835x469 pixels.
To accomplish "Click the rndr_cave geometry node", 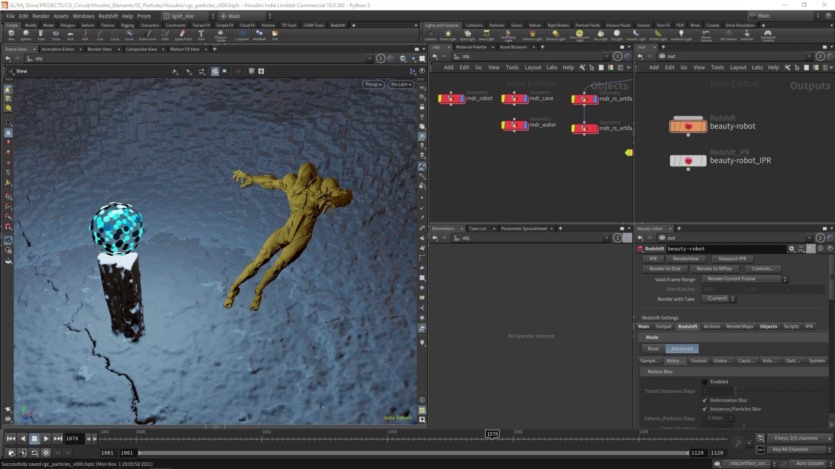I will point(514,98).
